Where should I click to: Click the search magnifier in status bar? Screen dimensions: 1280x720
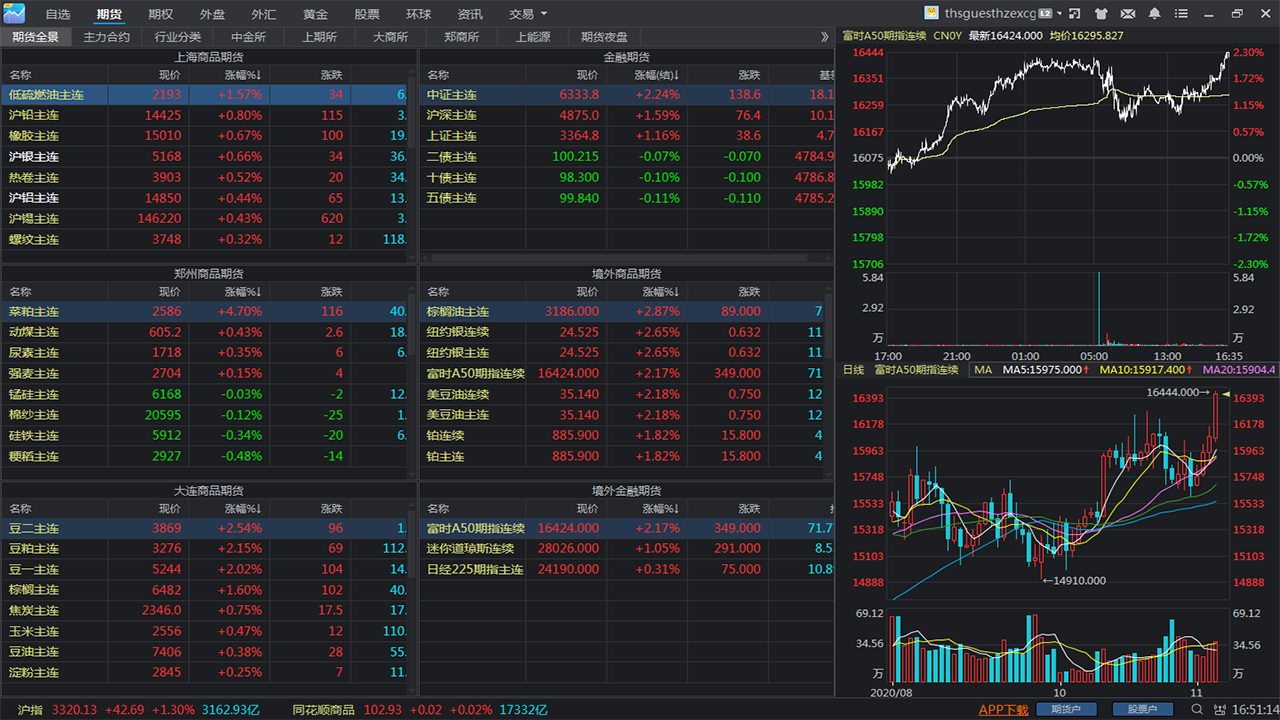pos(1198,709)
